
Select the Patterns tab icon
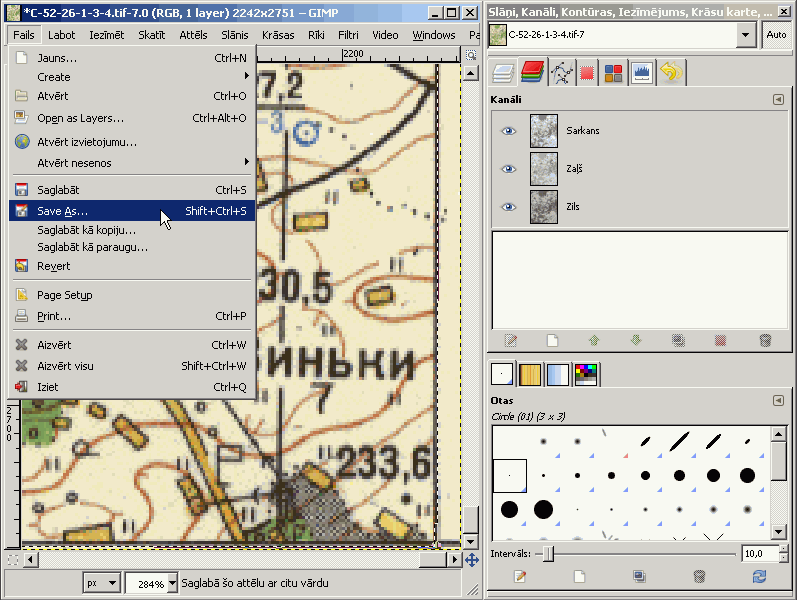(529, 375)
